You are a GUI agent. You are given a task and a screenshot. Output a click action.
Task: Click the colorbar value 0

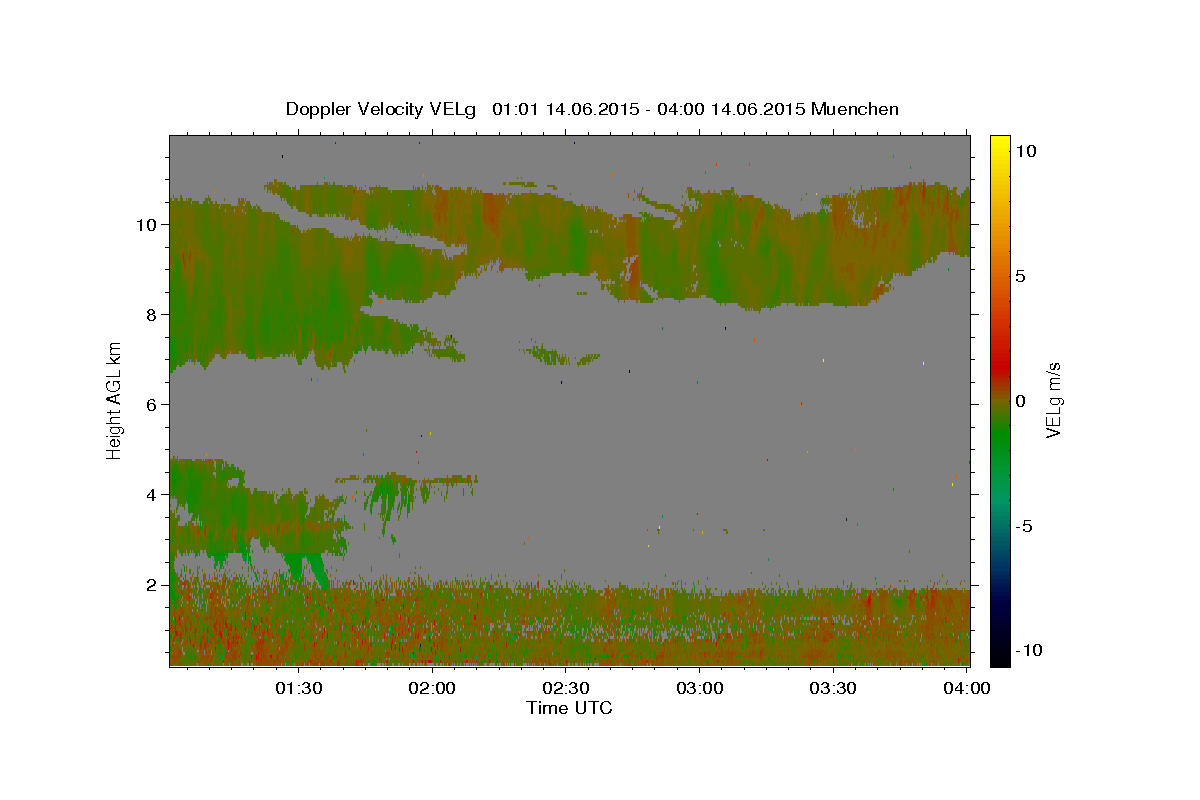(x=1020, y=401)
